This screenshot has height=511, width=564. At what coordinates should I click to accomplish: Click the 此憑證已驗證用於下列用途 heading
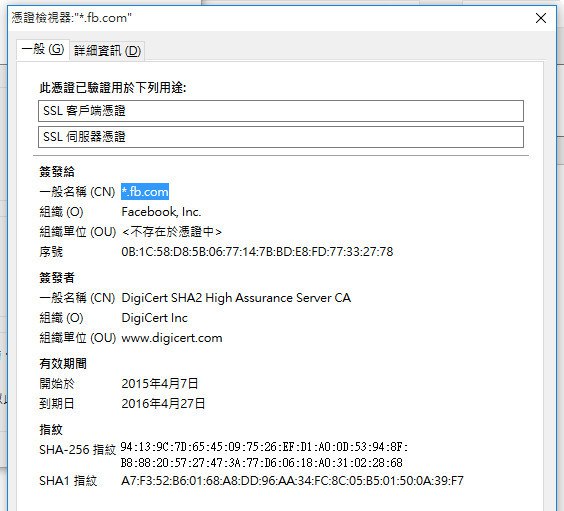click(113, 87)
